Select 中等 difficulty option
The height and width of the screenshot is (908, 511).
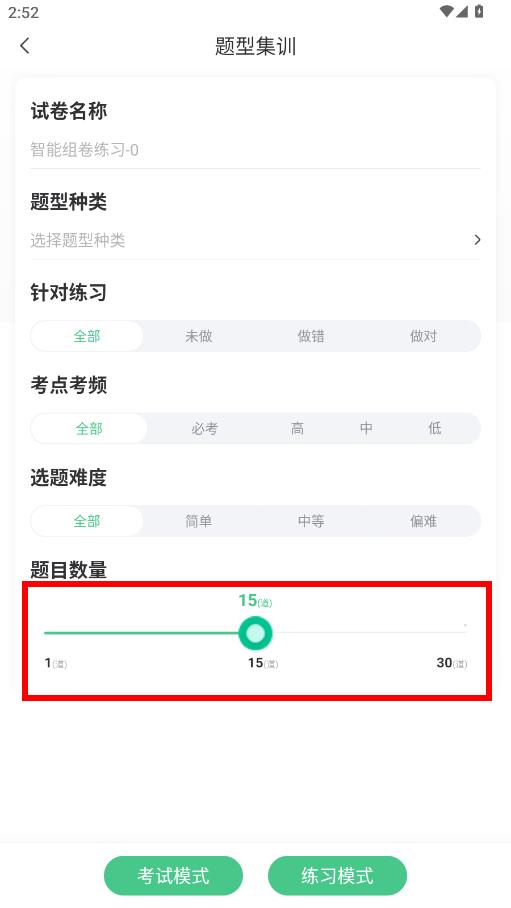[x=311, y=521]
